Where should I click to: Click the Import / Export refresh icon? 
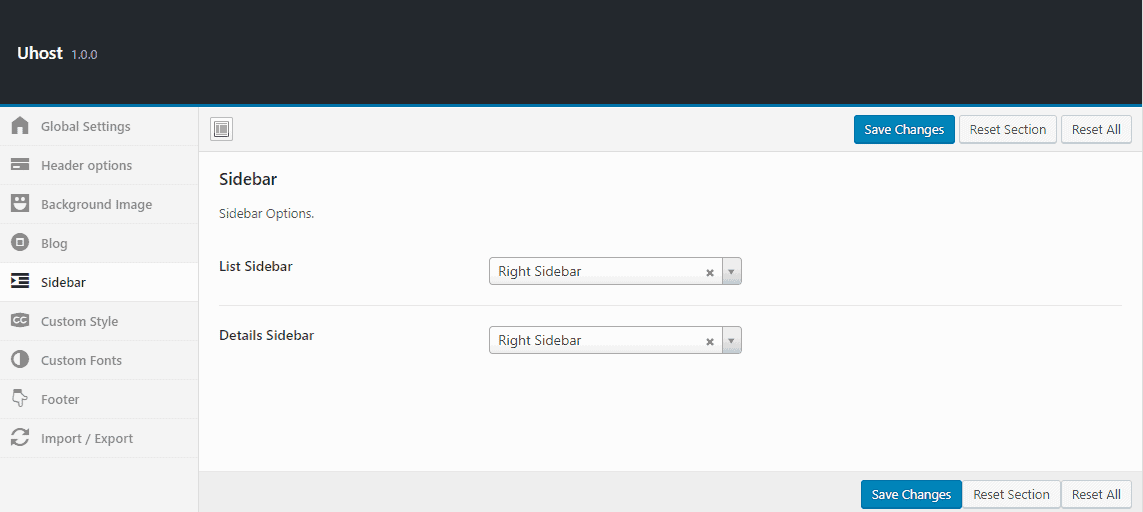20,438
